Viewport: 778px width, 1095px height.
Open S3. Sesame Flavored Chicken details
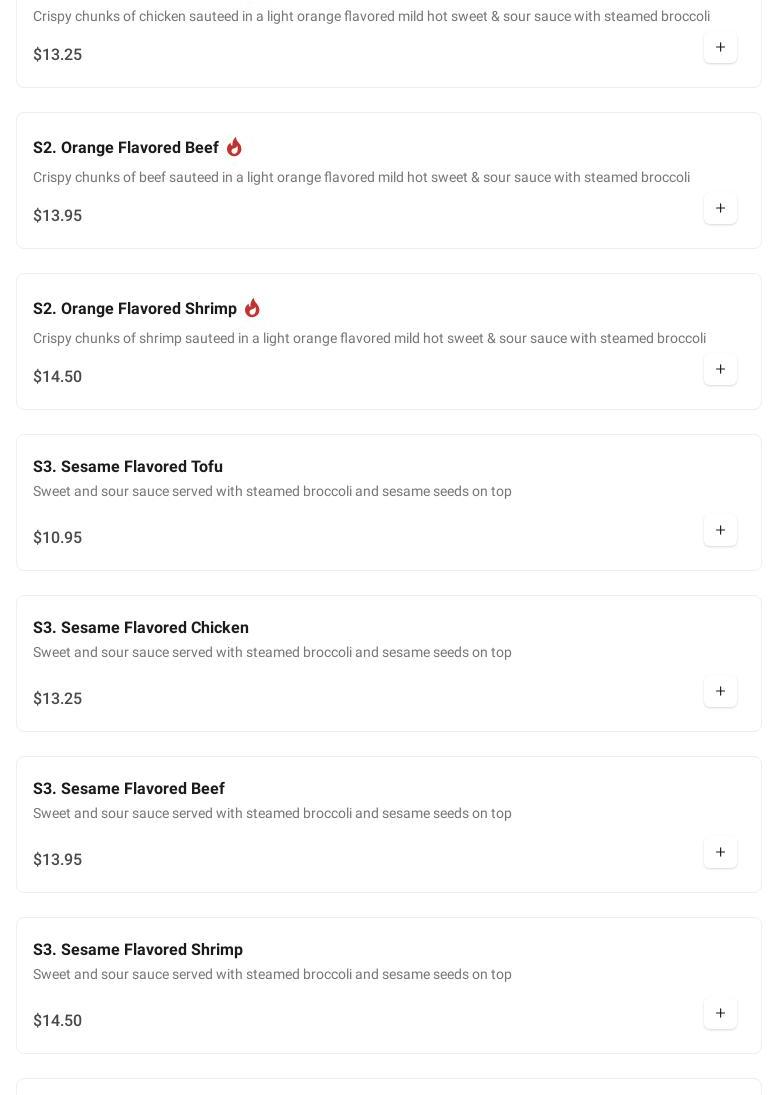tap(141, 628)
